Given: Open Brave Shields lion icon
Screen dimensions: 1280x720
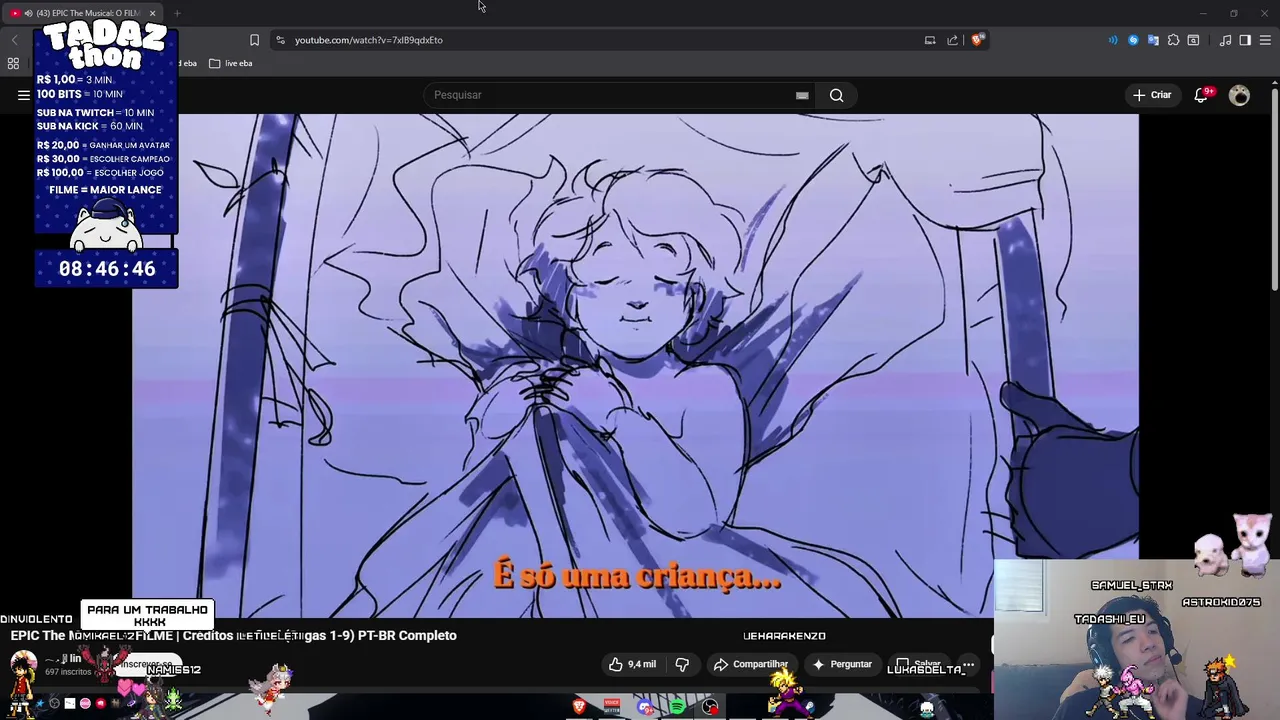Looking at the screenshot, I should coord(977,40).
